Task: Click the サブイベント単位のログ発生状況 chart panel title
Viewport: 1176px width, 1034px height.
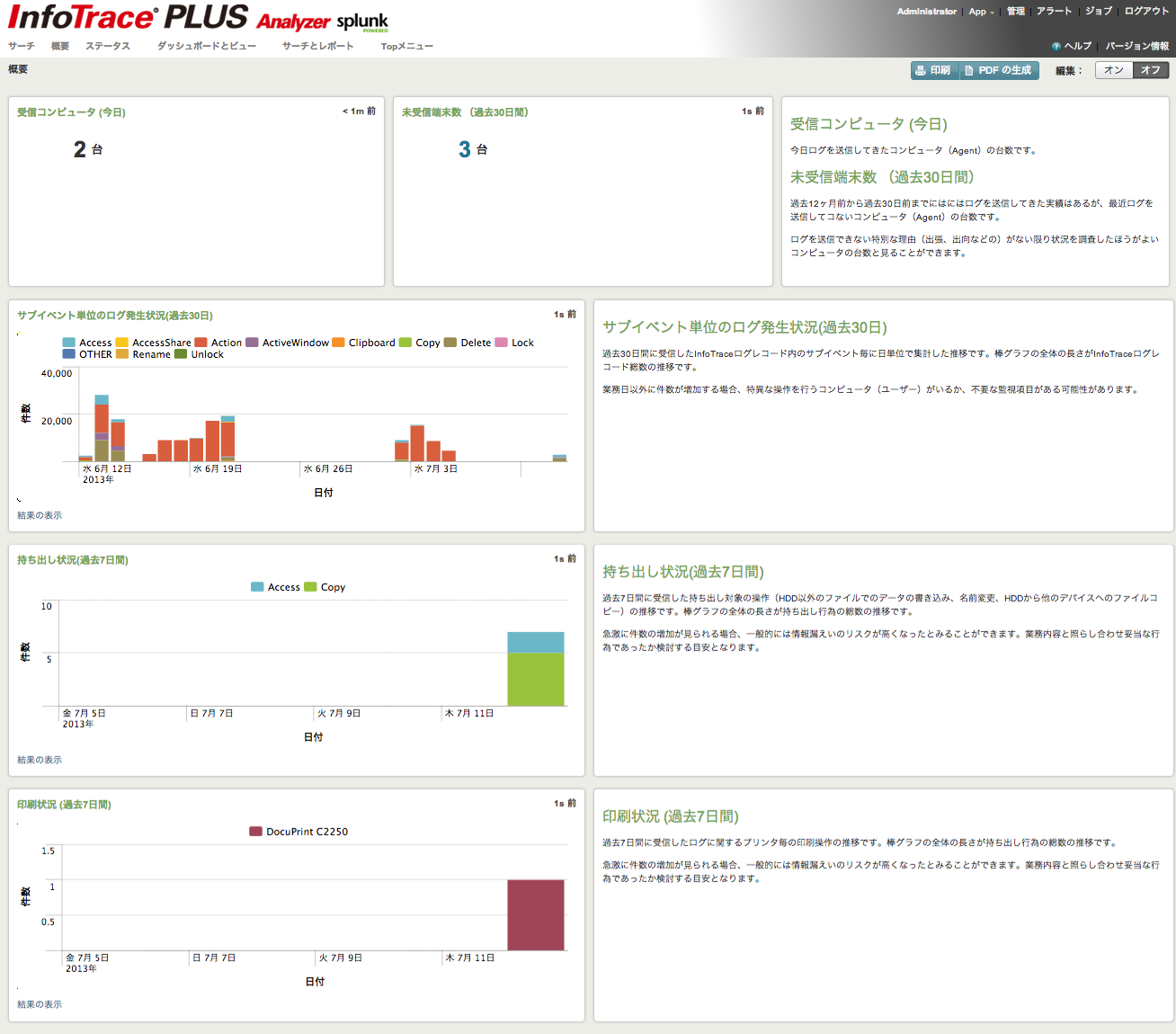Action: coord(115,316)
